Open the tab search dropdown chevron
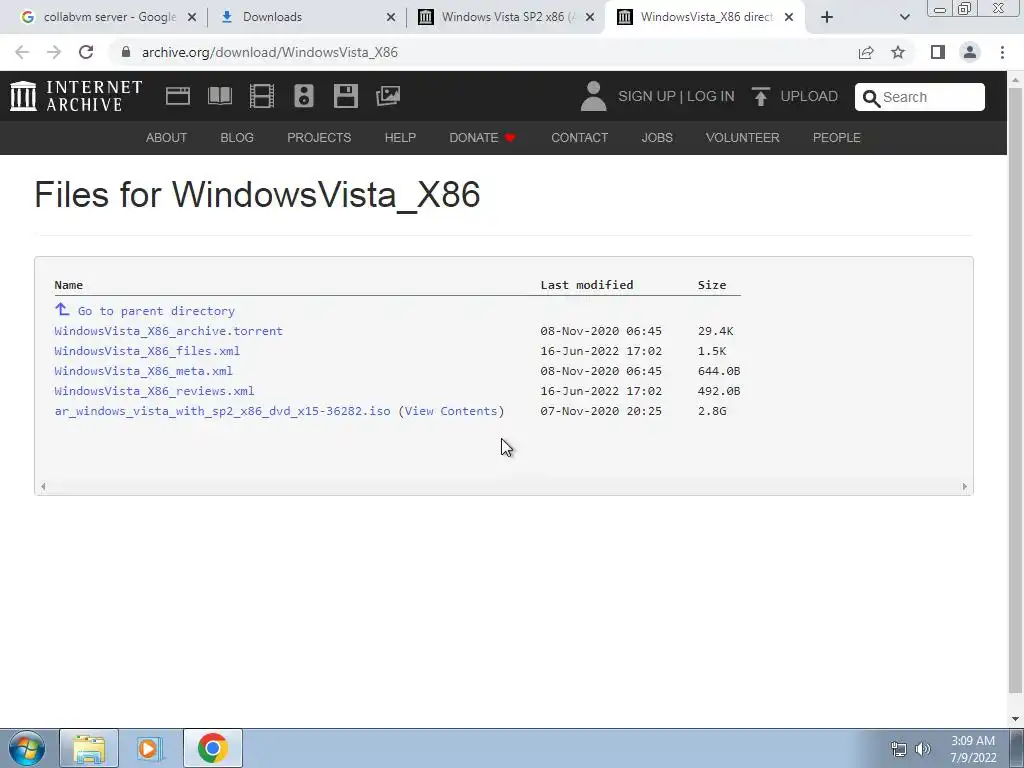This screenshot has width=1024, height=768. click(904, 17)
